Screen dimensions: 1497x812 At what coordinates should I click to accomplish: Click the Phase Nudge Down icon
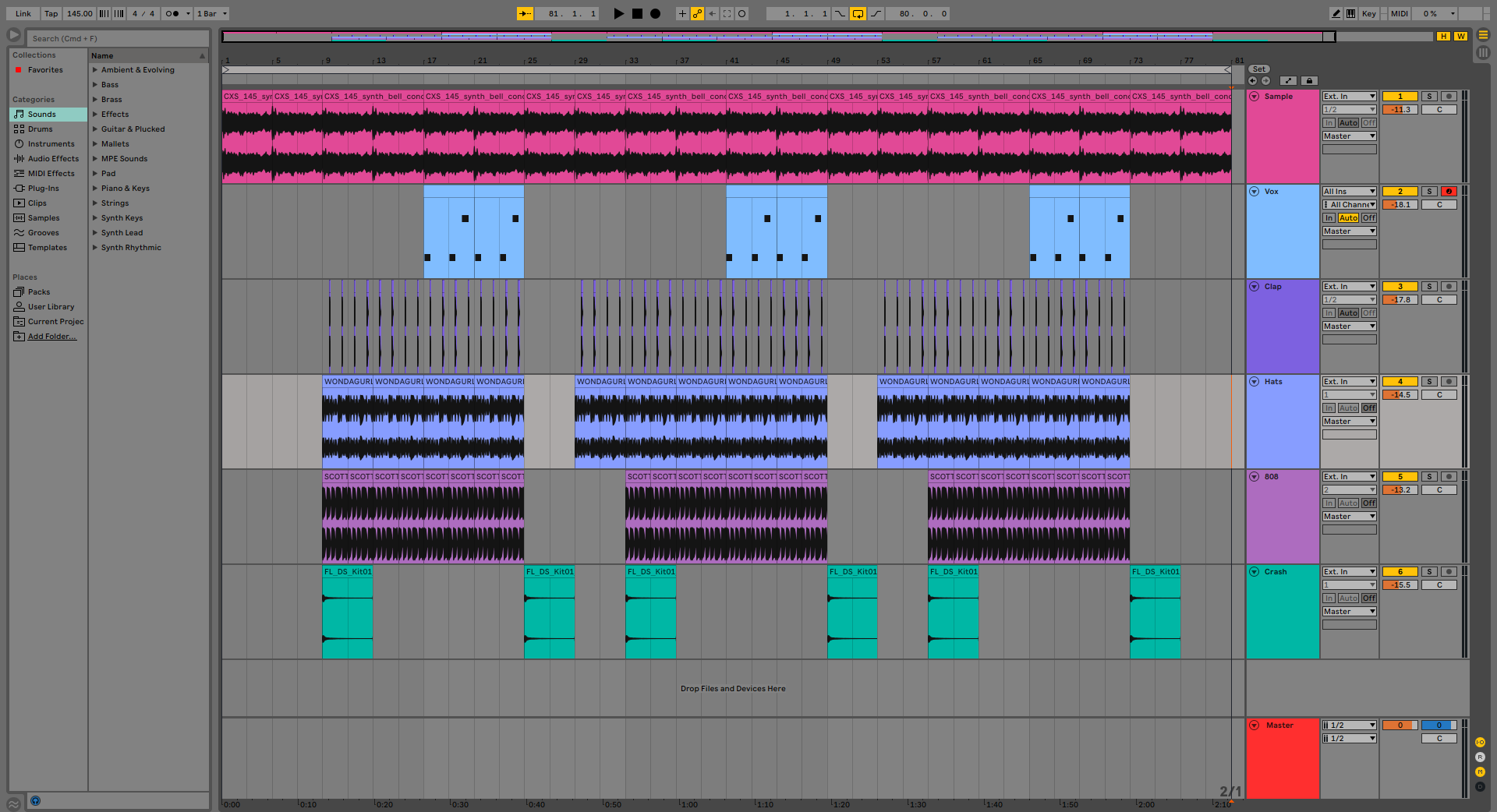[x=104, y=13]
